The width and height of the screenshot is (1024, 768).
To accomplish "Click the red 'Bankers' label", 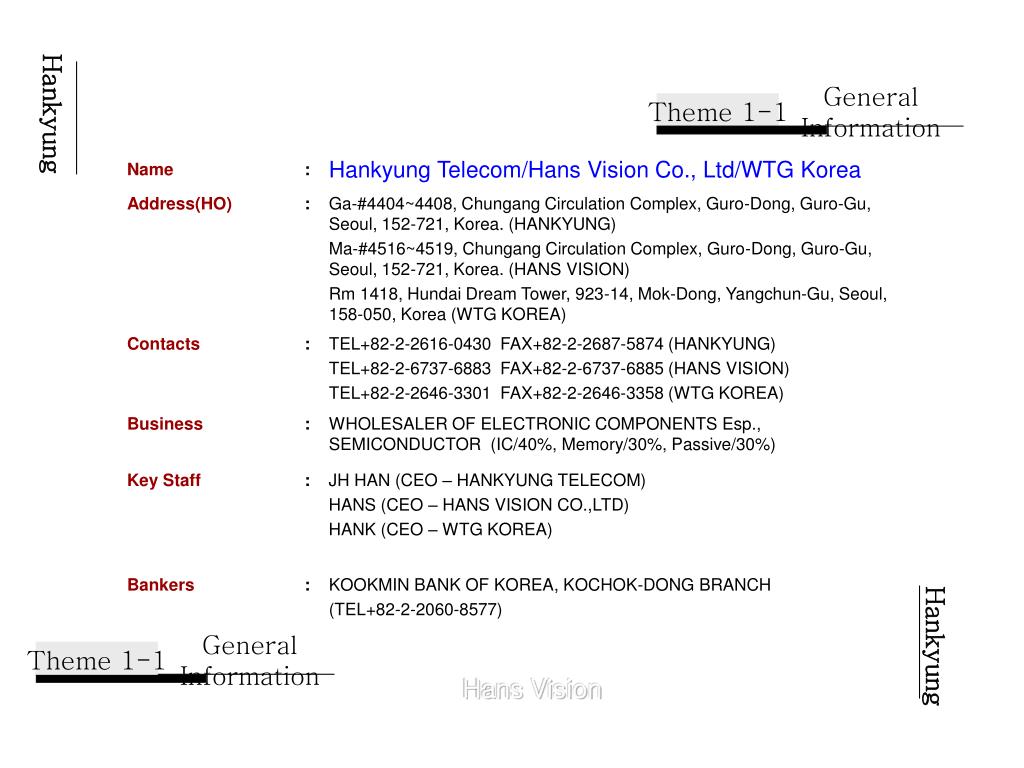I will pos(161,585).
